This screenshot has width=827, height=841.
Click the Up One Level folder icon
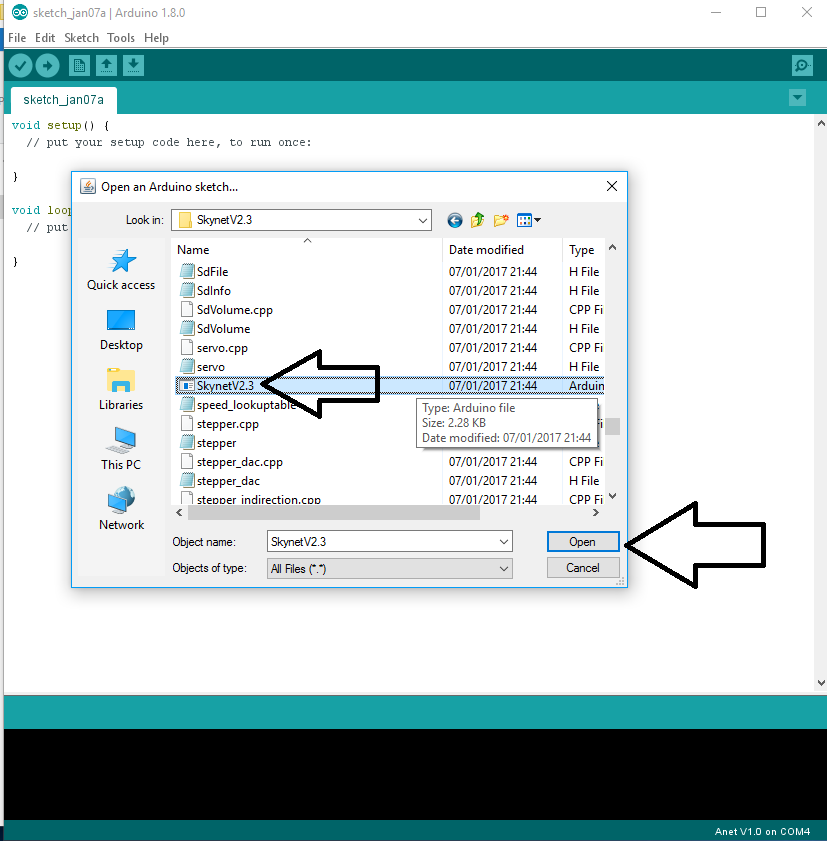point(477,220)
